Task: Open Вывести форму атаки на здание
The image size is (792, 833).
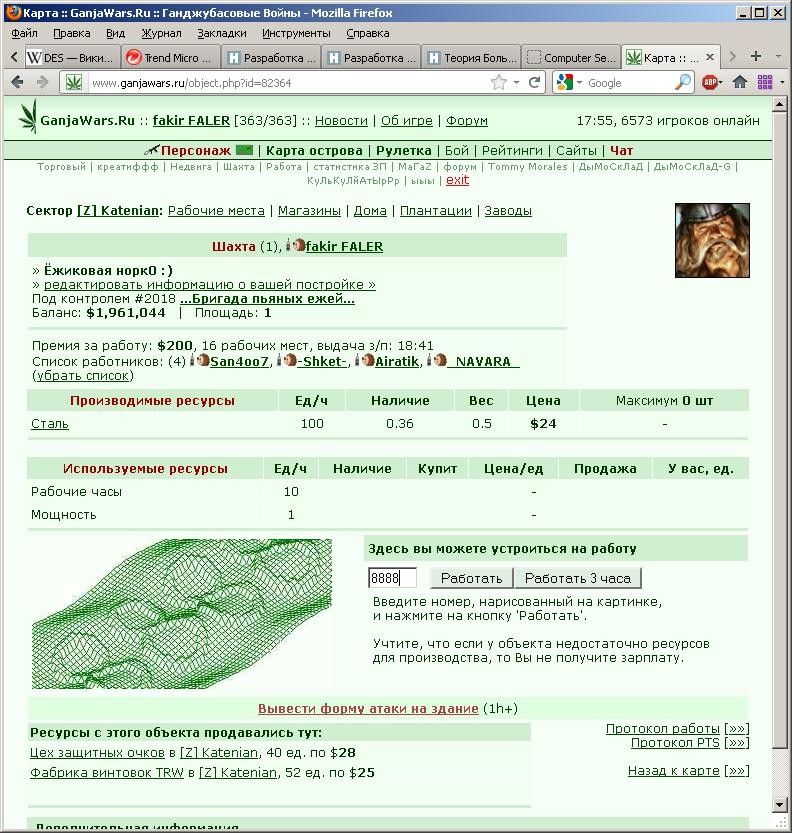Action: click(368, 708)
